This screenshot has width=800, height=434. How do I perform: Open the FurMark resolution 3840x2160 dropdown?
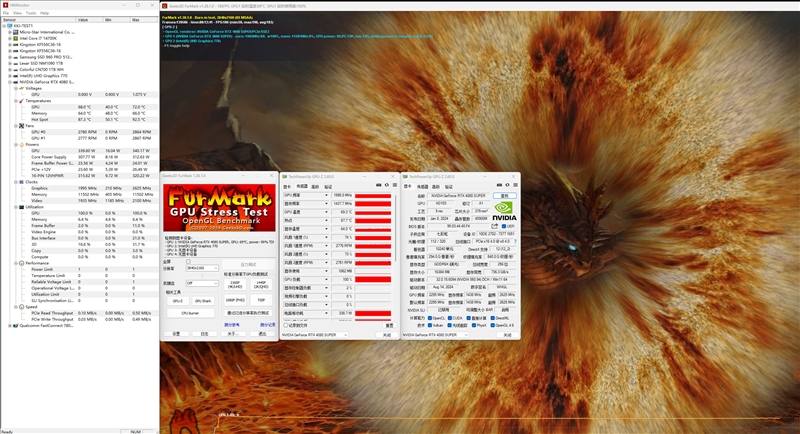(202, 268)
